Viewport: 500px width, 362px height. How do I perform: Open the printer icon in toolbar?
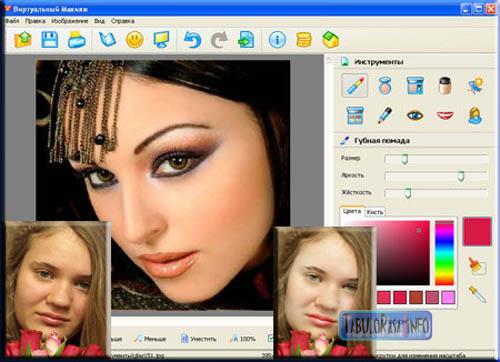[x=77, y=40]
